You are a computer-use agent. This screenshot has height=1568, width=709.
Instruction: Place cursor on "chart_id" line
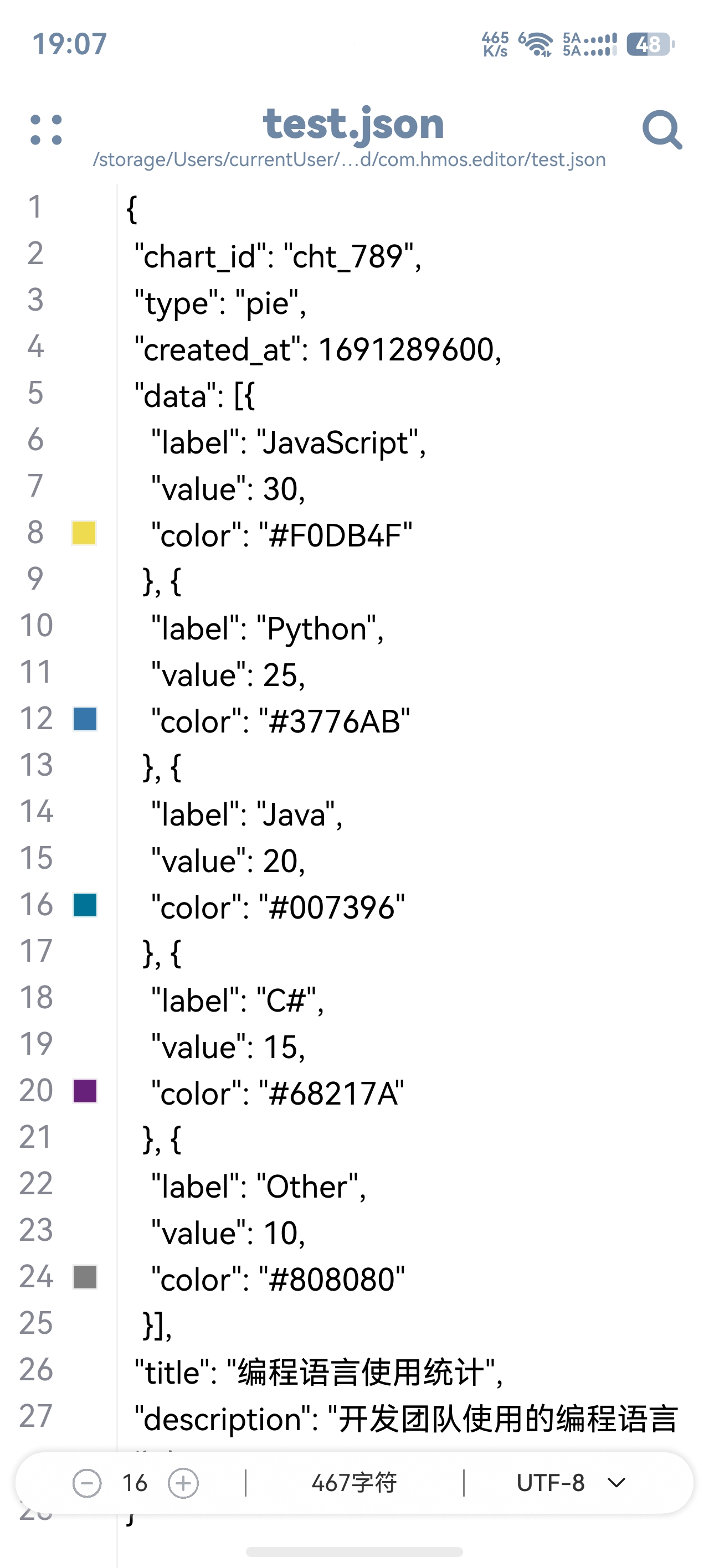click(x=278, y=256)
